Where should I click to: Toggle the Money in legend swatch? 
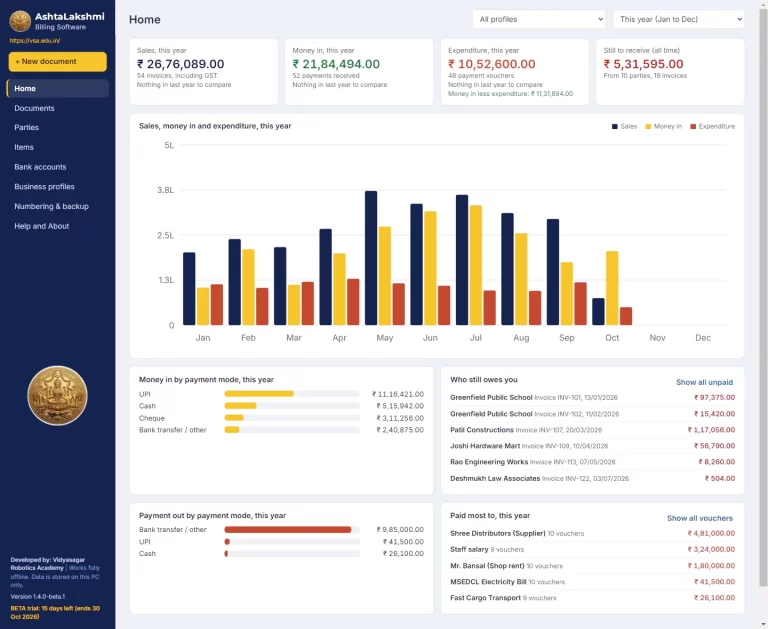coord(648,126)
